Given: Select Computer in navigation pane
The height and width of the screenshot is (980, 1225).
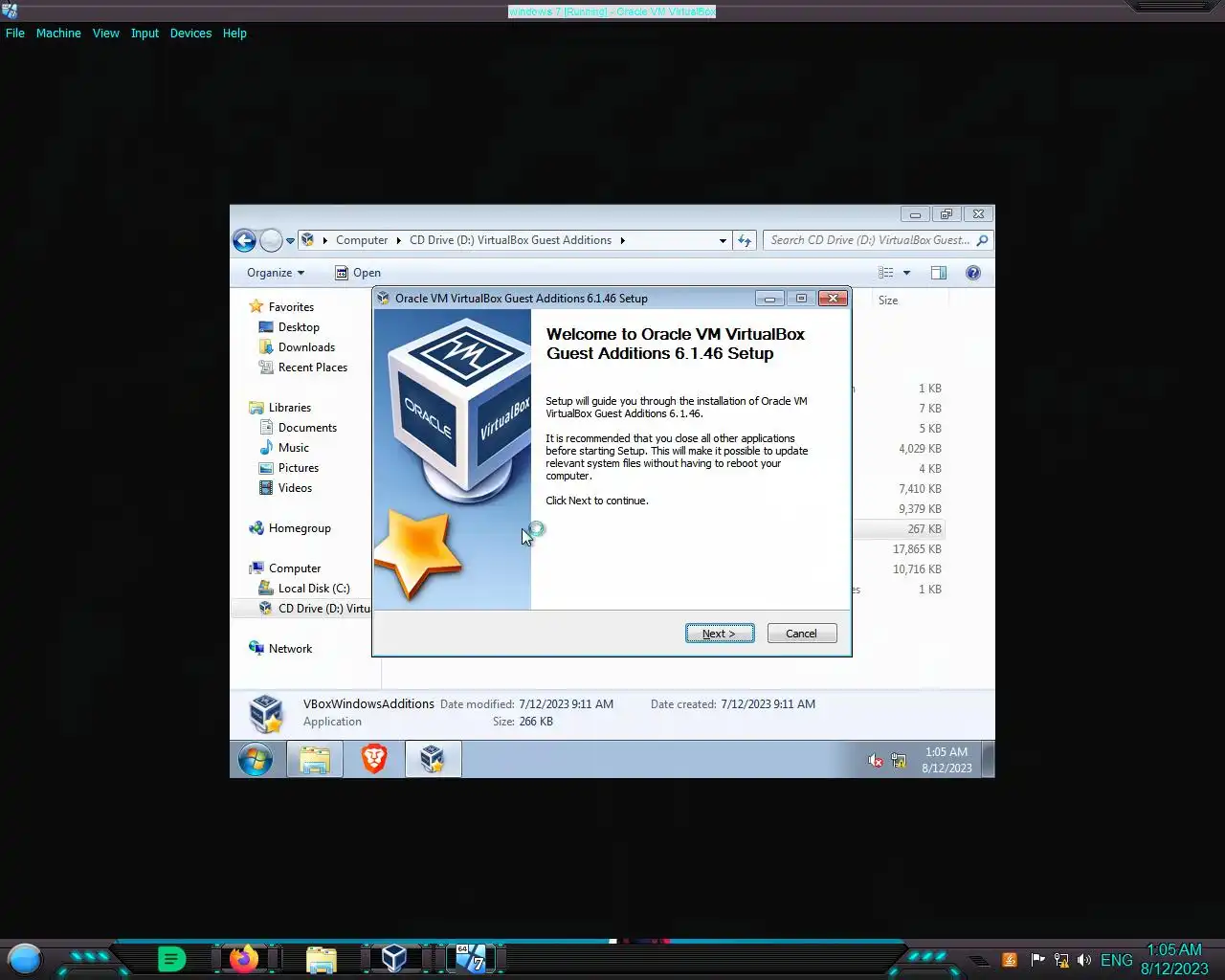Looking at the screenshot, I should [x=295, y=568].
